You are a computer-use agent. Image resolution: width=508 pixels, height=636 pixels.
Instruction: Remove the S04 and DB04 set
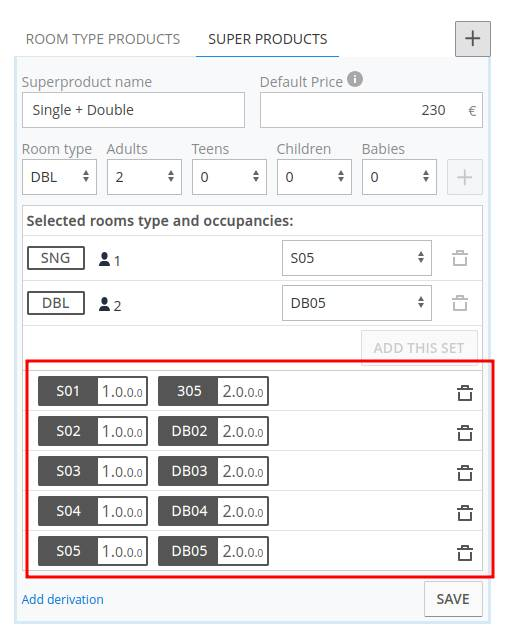pyautogui.click(x=465, y=512)
